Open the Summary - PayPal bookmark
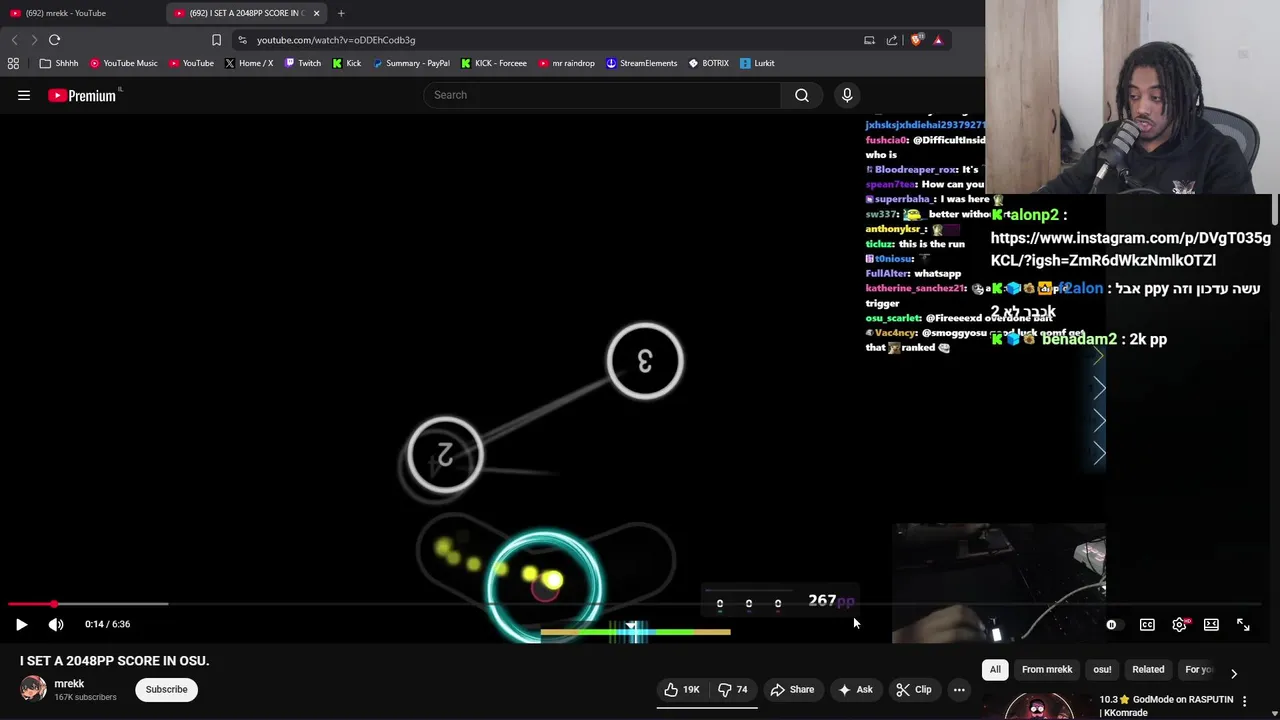This screenshot has height=720, width=1280. 411,63
